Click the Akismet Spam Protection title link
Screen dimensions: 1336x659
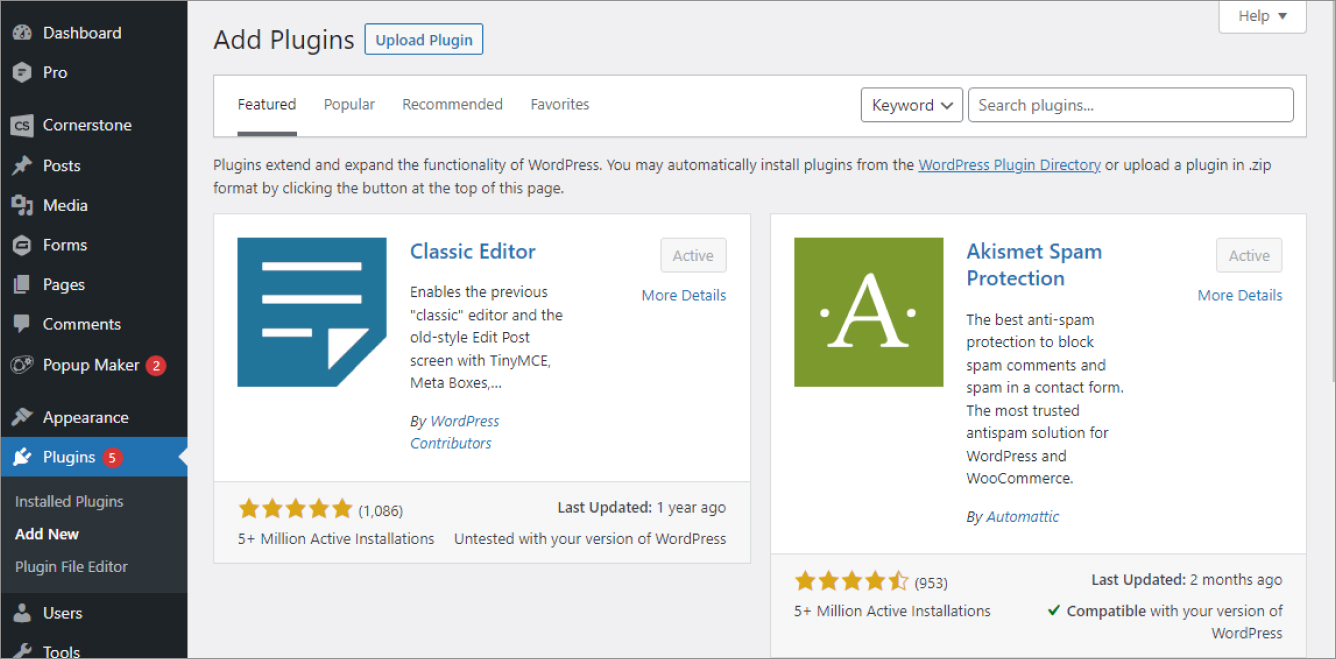[x=1034, y=265]
